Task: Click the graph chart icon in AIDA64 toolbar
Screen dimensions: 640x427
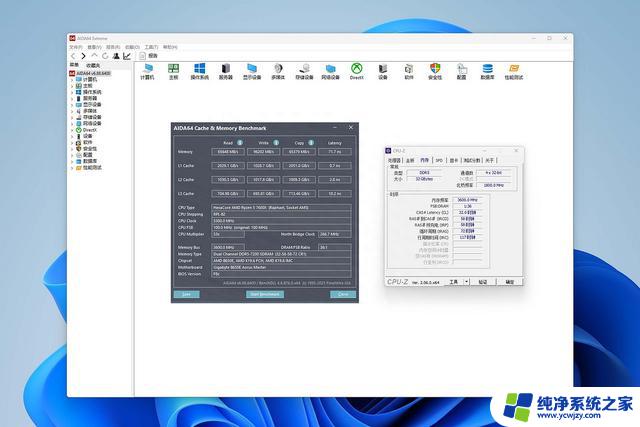Action: (127, 56)
